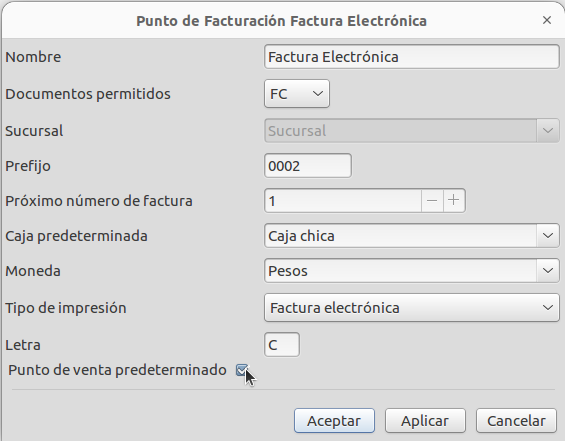The image size is (565, 441).
Task: Click the Cancelar button
Action: pyautogui.click(x=516, y=420)
